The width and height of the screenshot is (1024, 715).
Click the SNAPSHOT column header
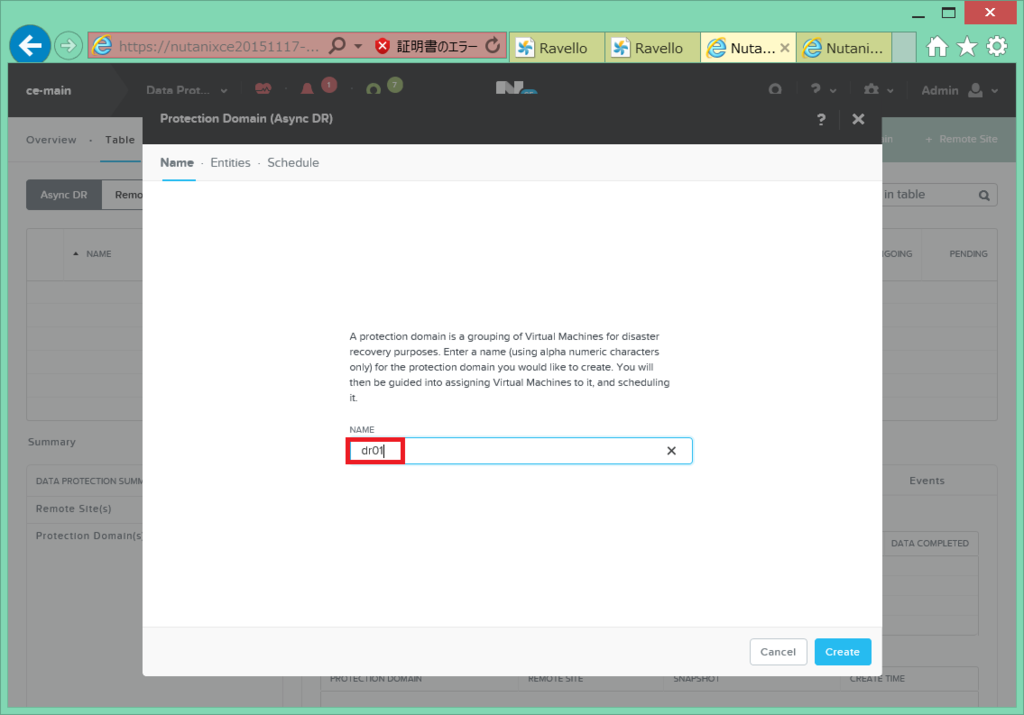click(x=696, y=678)
